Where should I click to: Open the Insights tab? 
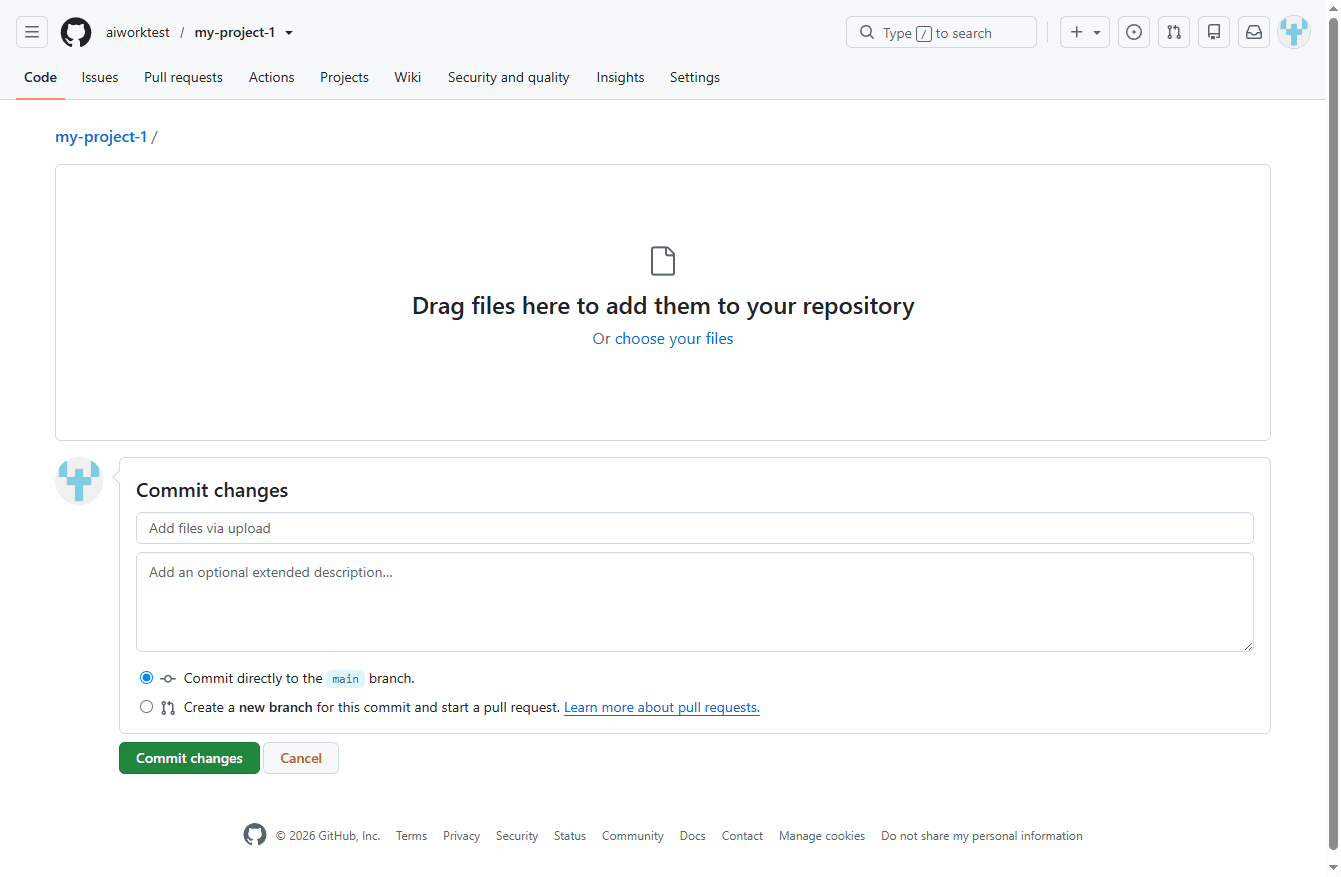tap(620, 77)
